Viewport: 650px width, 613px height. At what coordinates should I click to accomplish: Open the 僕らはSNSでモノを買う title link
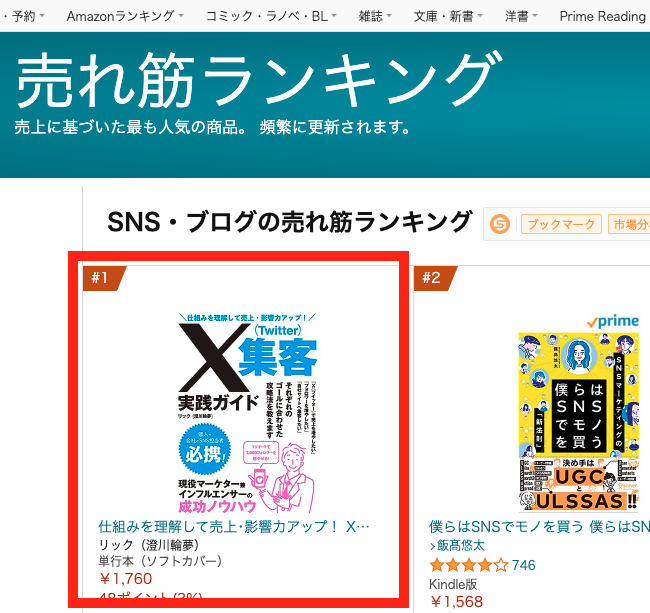click(539, 527)
